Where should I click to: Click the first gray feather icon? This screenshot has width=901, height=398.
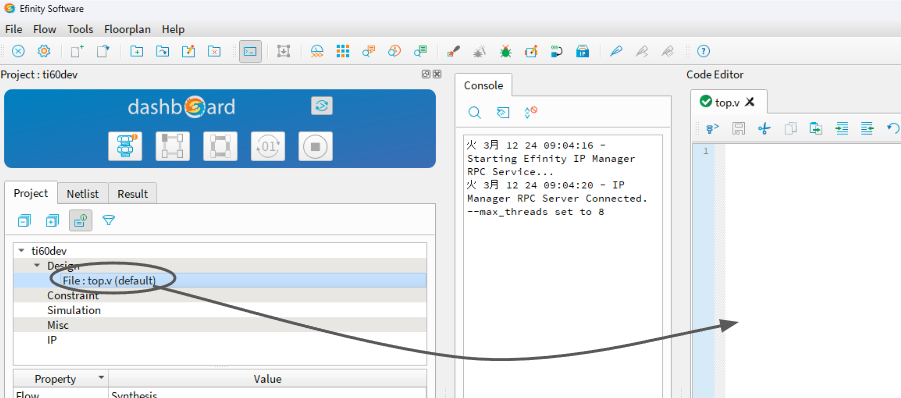(x=642, y=51)
